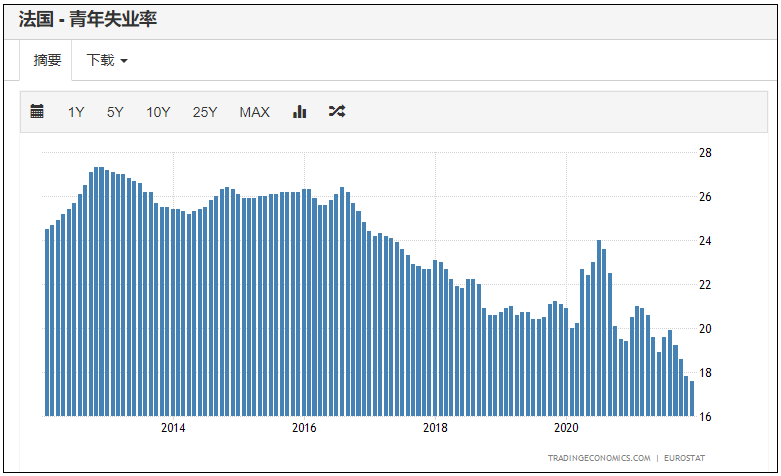Open the TRADINGECONOMICS.COM source link

(599, 458)
